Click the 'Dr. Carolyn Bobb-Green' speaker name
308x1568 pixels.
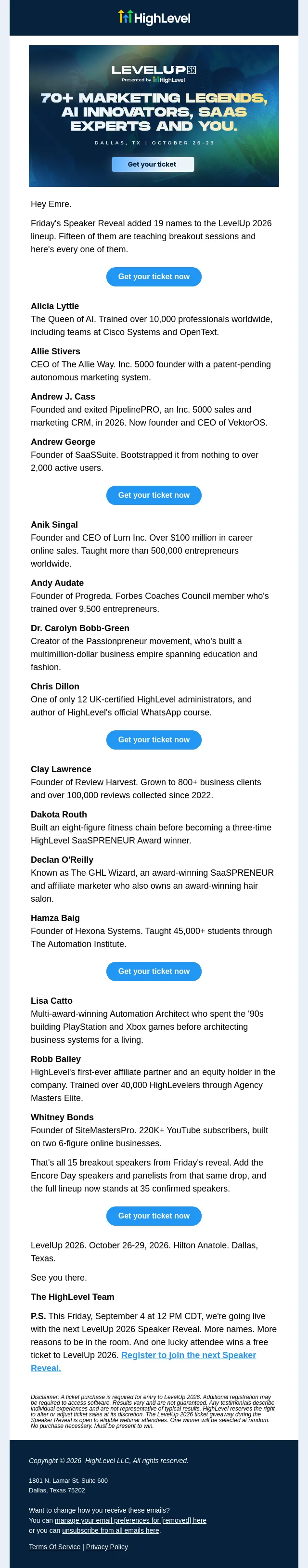[x=80, y=628]
